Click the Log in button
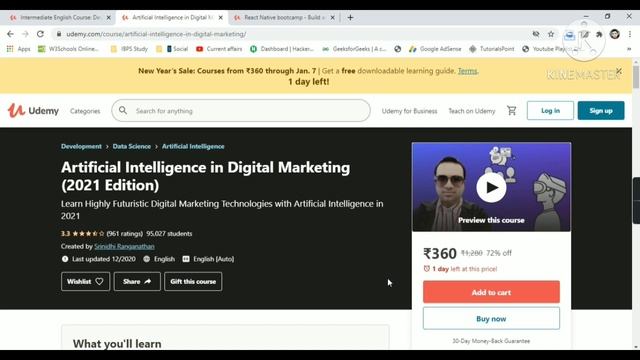 pos(550,111)
